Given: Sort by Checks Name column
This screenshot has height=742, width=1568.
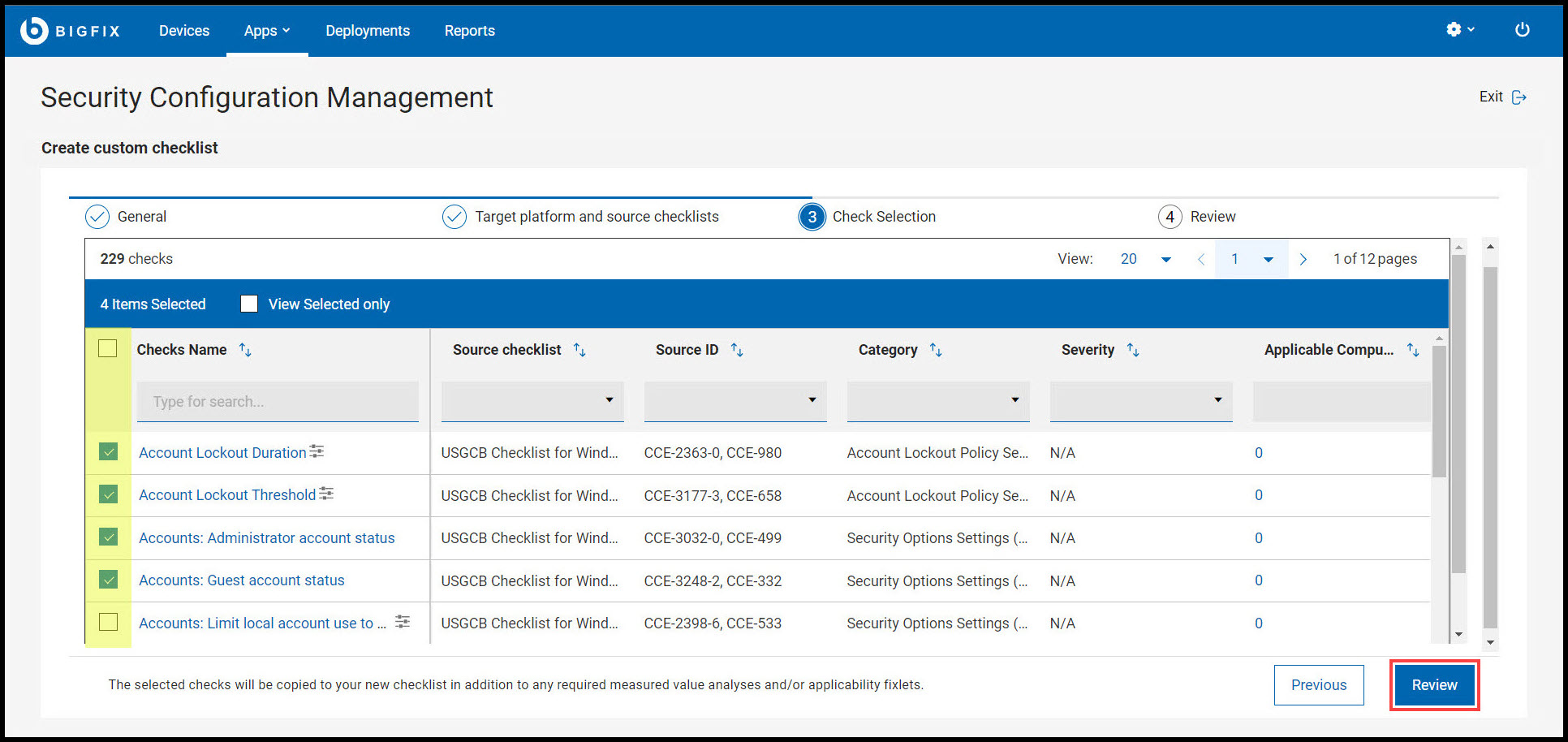Looking at the screenshot, I should pos(245,350).
